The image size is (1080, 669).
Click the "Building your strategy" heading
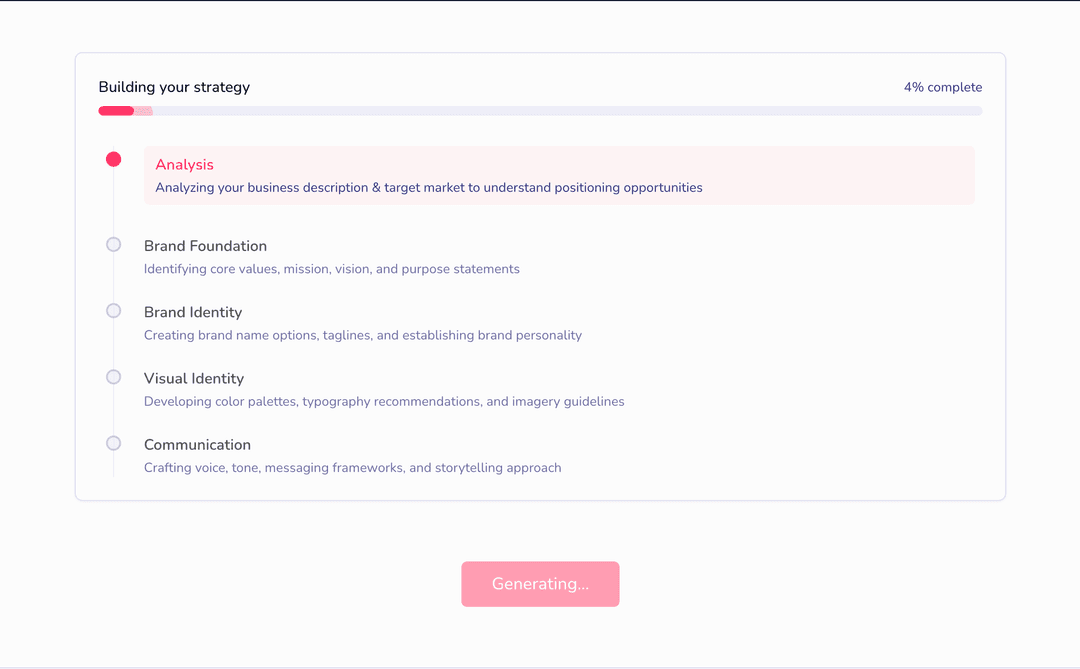point(174,87)
